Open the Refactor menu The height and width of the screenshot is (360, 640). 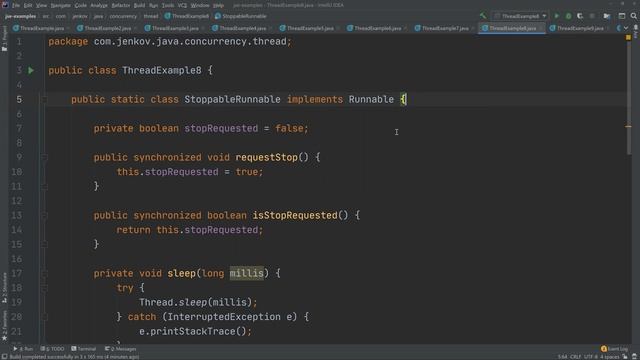pyautogui.click(x=121, y=5)
